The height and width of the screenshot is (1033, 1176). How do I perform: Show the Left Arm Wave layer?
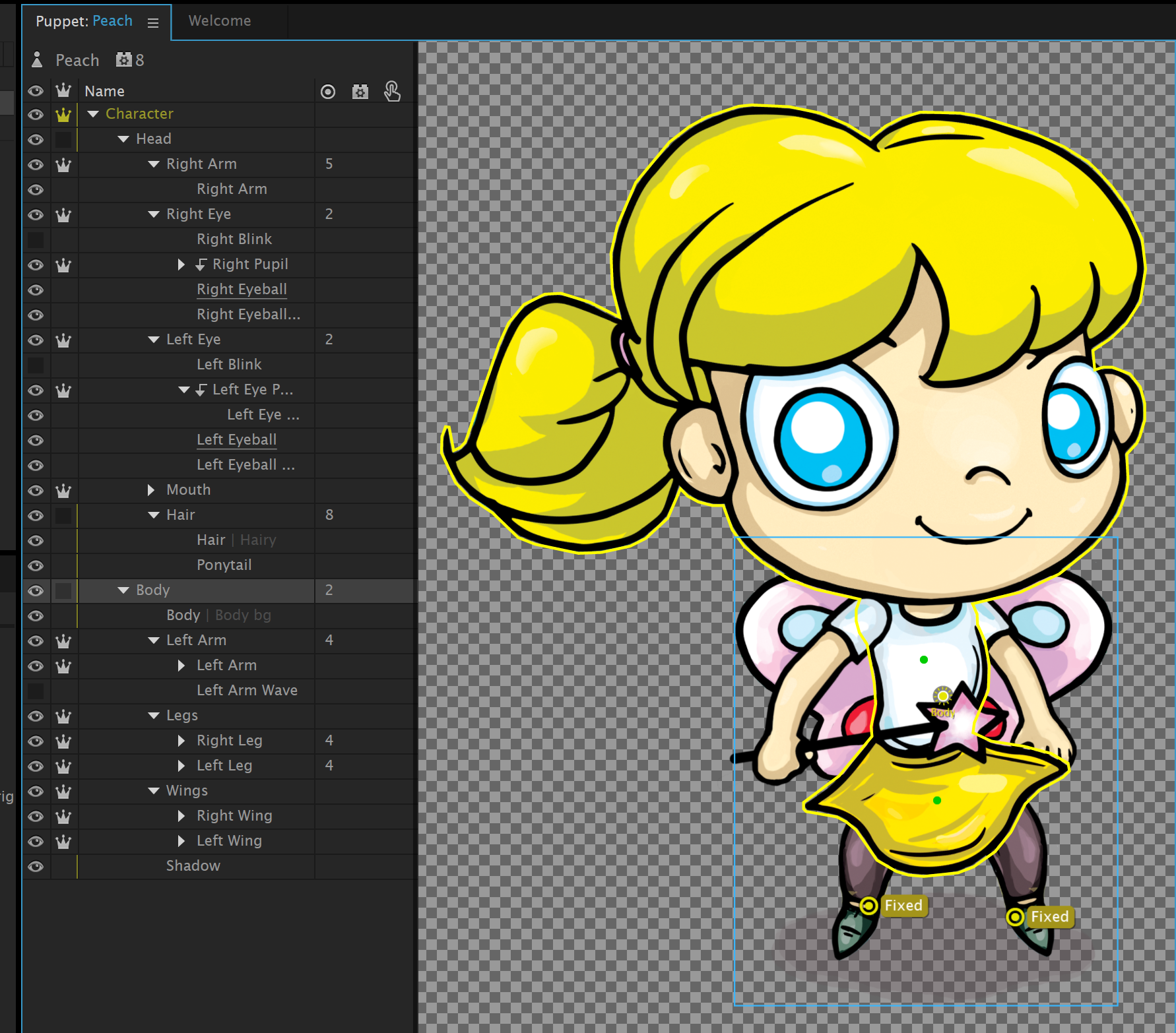[36, 691]
